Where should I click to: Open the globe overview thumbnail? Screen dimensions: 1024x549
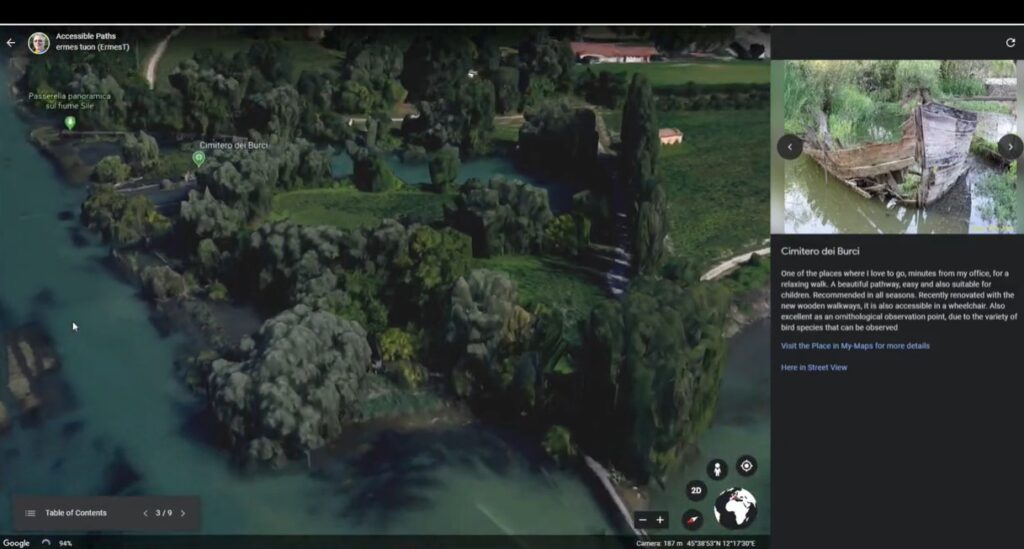735,508
